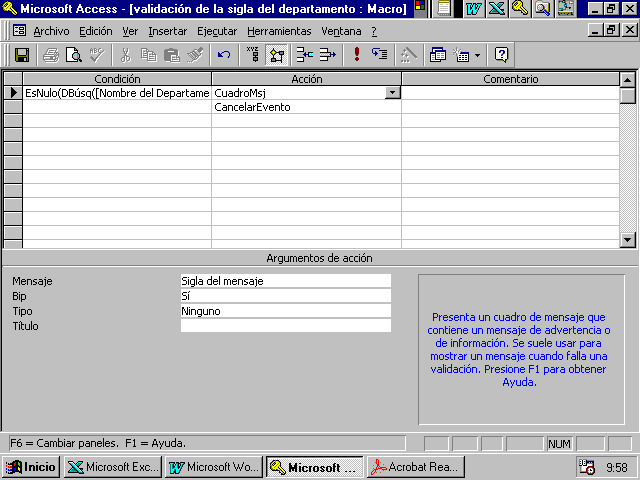Open the Archivo menu
This screenshot has height=480, width=640.
click(51, 31)
